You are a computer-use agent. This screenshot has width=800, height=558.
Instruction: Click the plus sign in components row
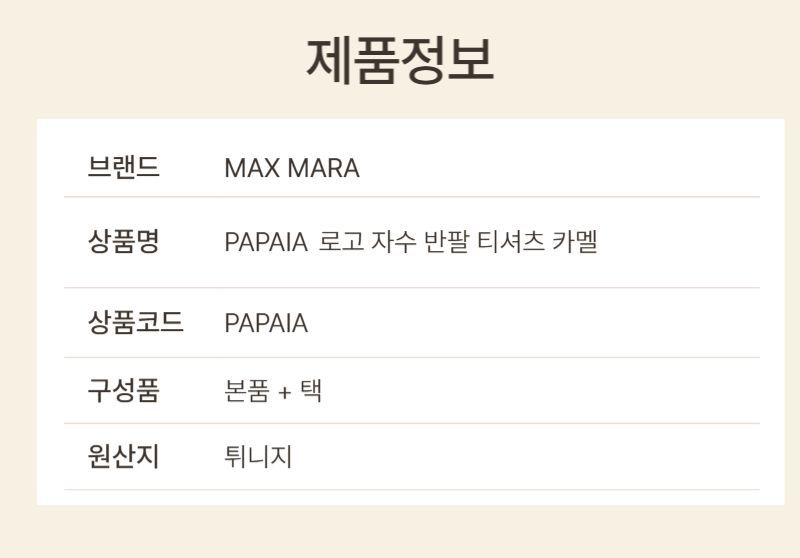[x=284, y=392]
